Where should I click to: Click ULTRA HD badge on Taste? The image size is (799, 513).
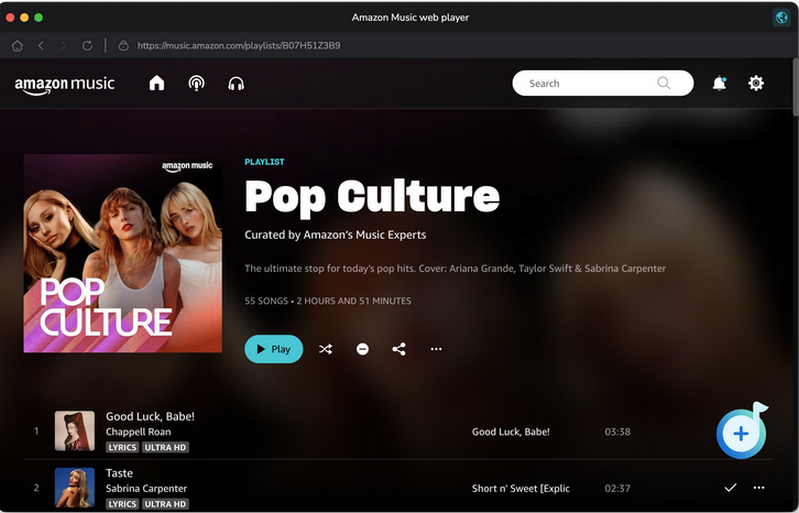[x=165, y=504]
